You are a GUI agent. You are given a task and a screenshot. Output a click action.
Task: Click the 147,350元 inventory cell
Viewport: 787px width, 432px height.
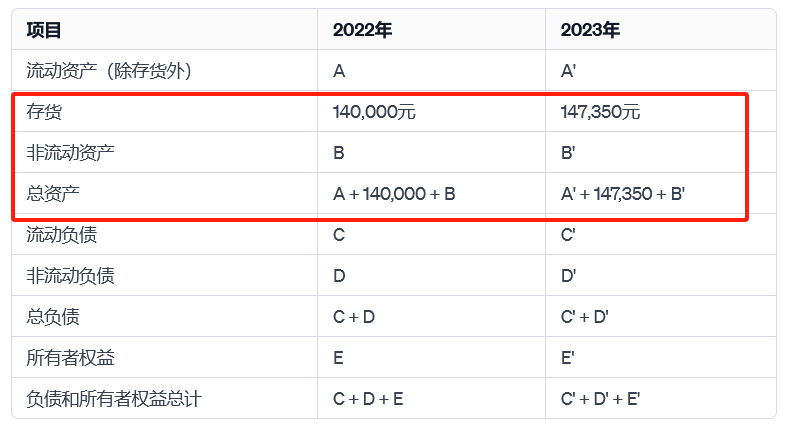[x=601, y=112]
